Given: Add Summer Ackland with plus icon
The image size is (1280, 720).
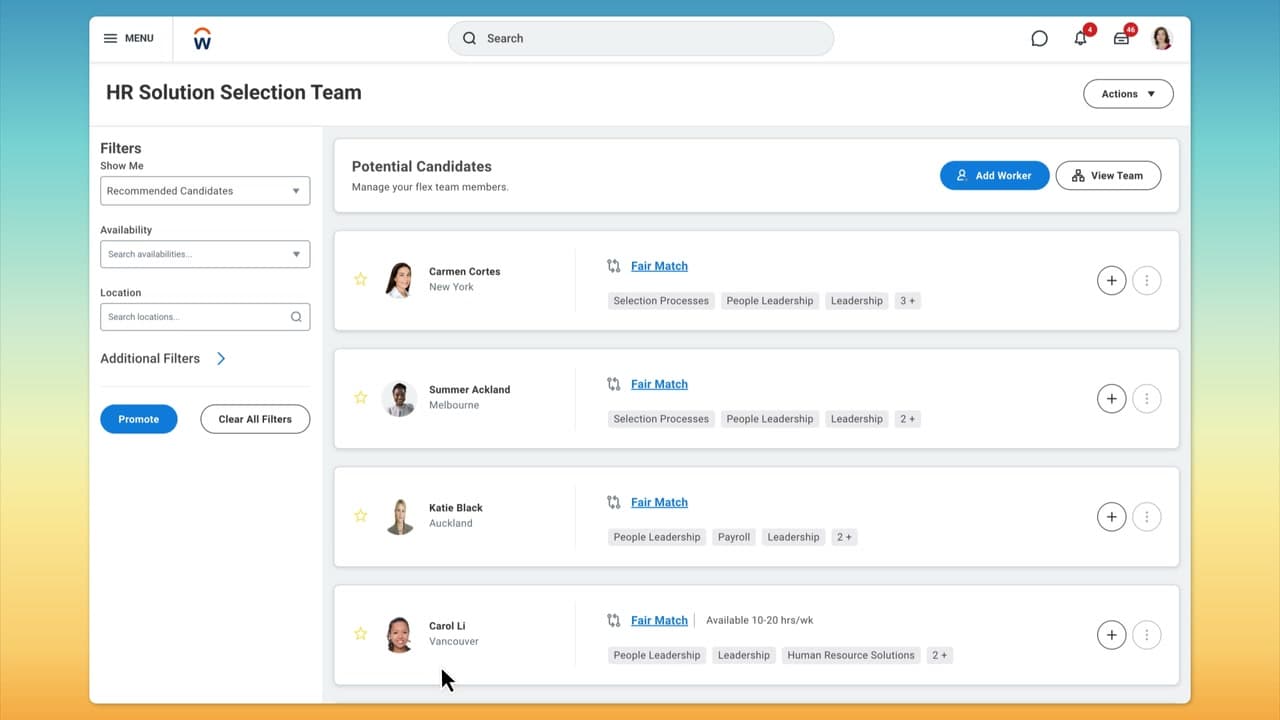Looking at the screenshot, I should click(x=1111, y=398).
